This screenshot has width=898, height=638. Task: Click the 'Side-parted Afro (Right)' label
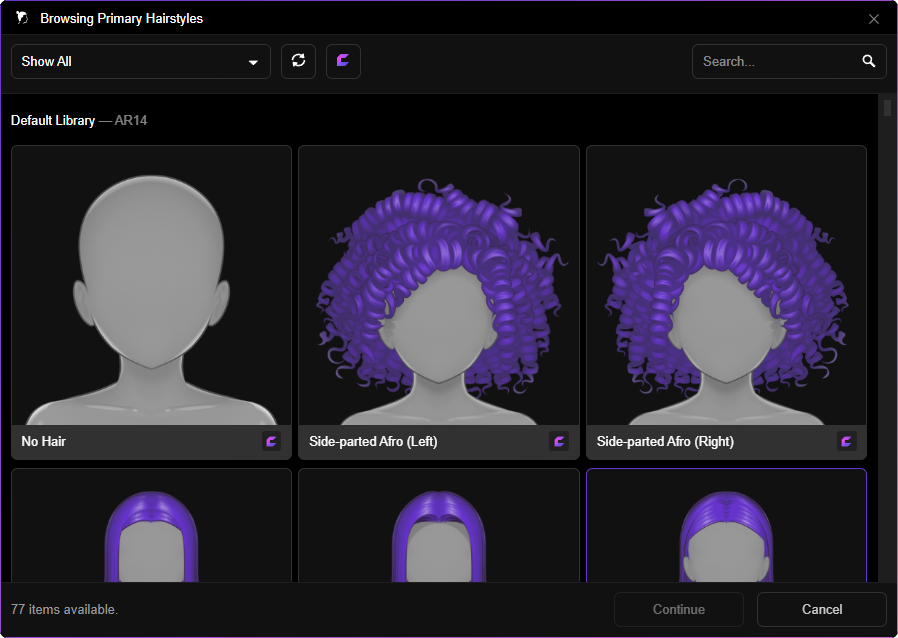665,441
